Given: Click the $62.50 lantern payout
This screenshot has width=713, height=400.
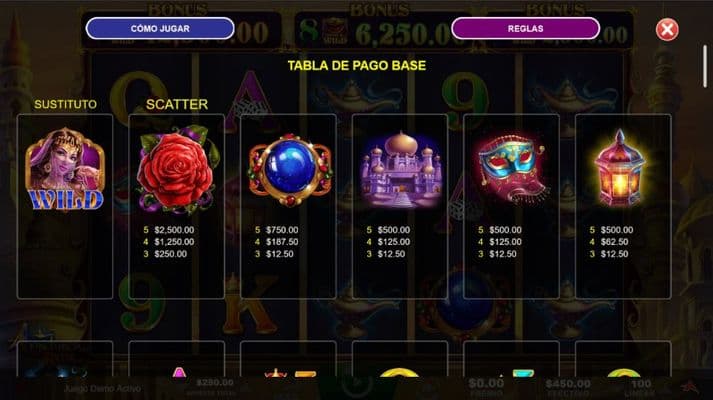Looking at the screenshot, I should (614, 242).
